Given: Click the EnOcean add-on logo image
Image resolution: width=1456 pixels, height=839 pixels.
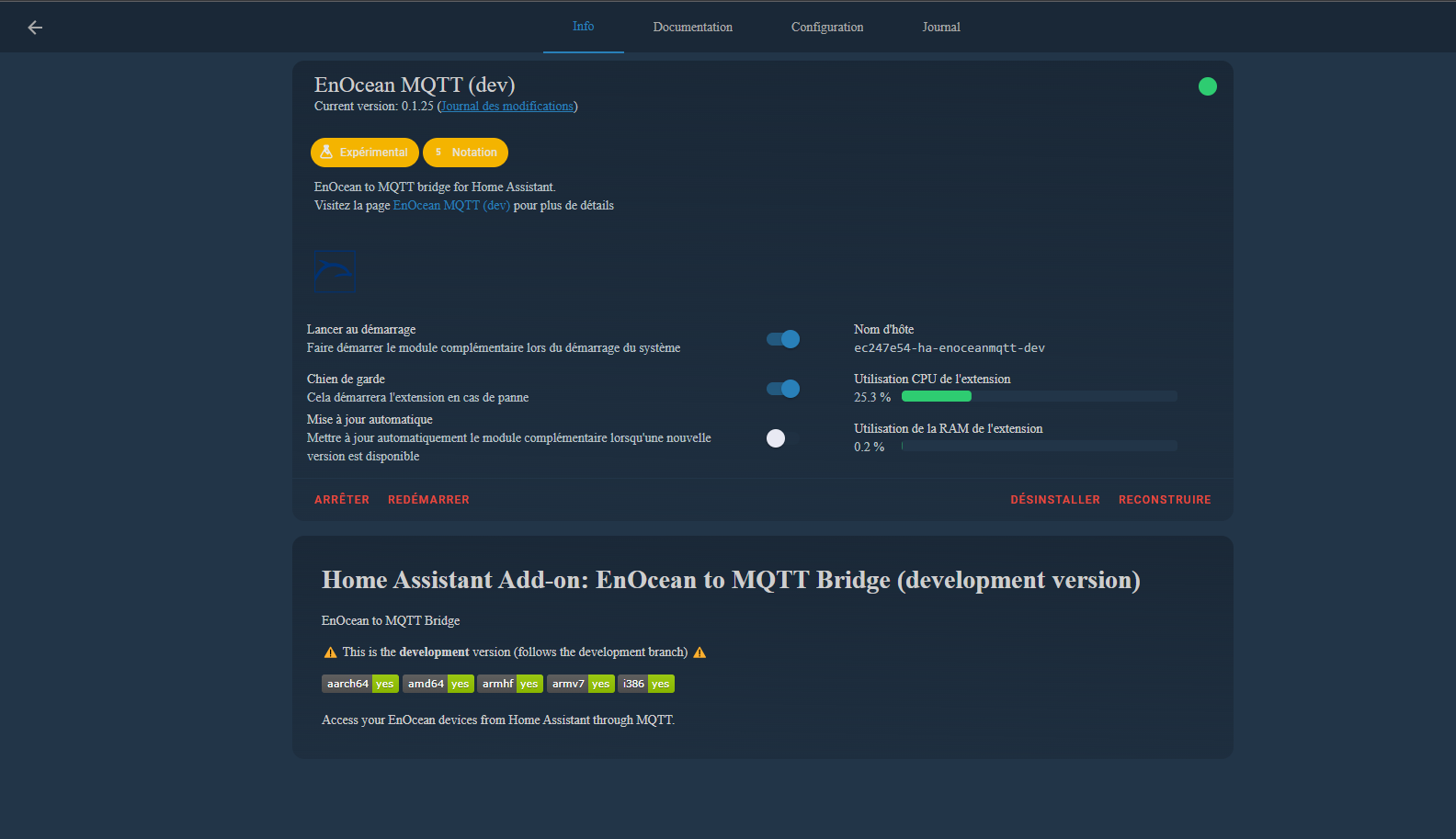Looking at the screenshot, I should 335,271.
